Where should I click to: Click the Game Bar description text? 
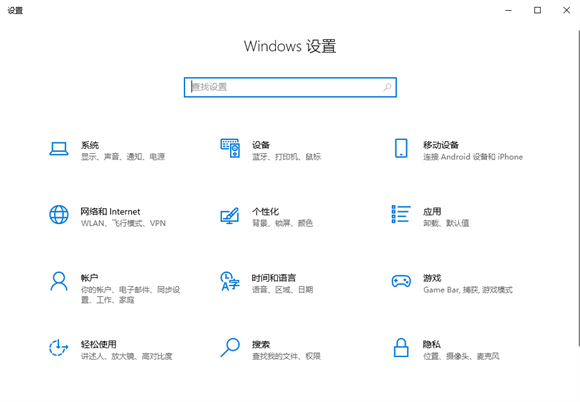click(x=468, y=290)
